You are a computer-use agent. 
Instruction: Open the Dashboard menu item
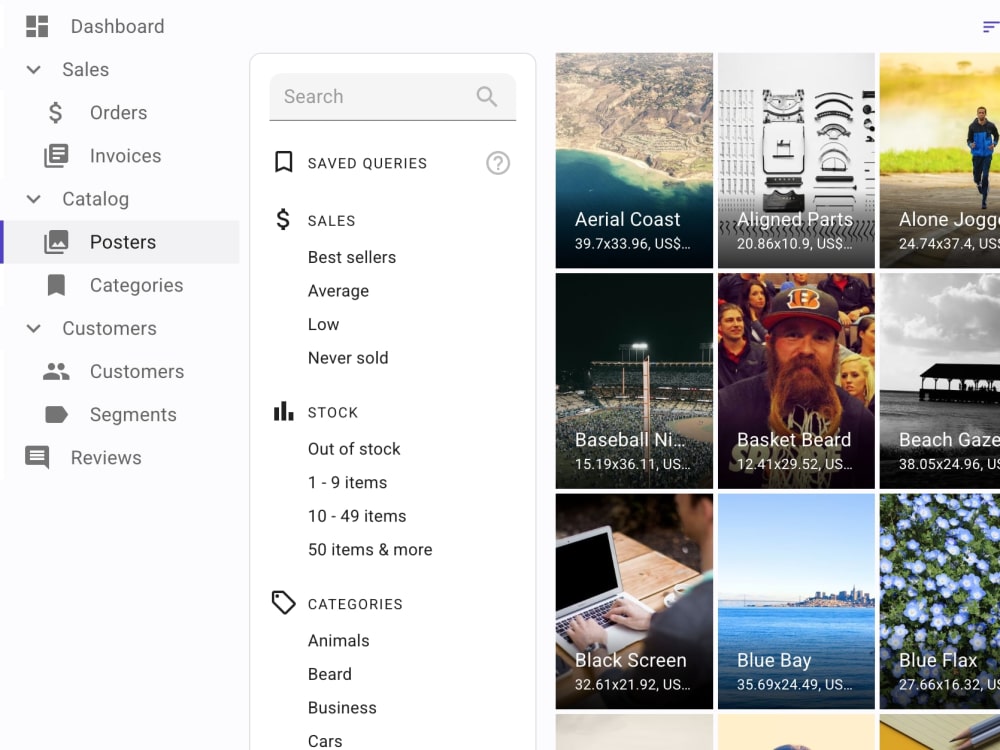121,26
